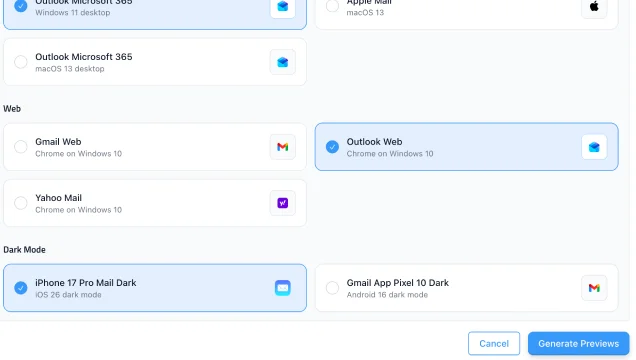Click the Apple logo icon on Apple Mail card

point(594,6)
